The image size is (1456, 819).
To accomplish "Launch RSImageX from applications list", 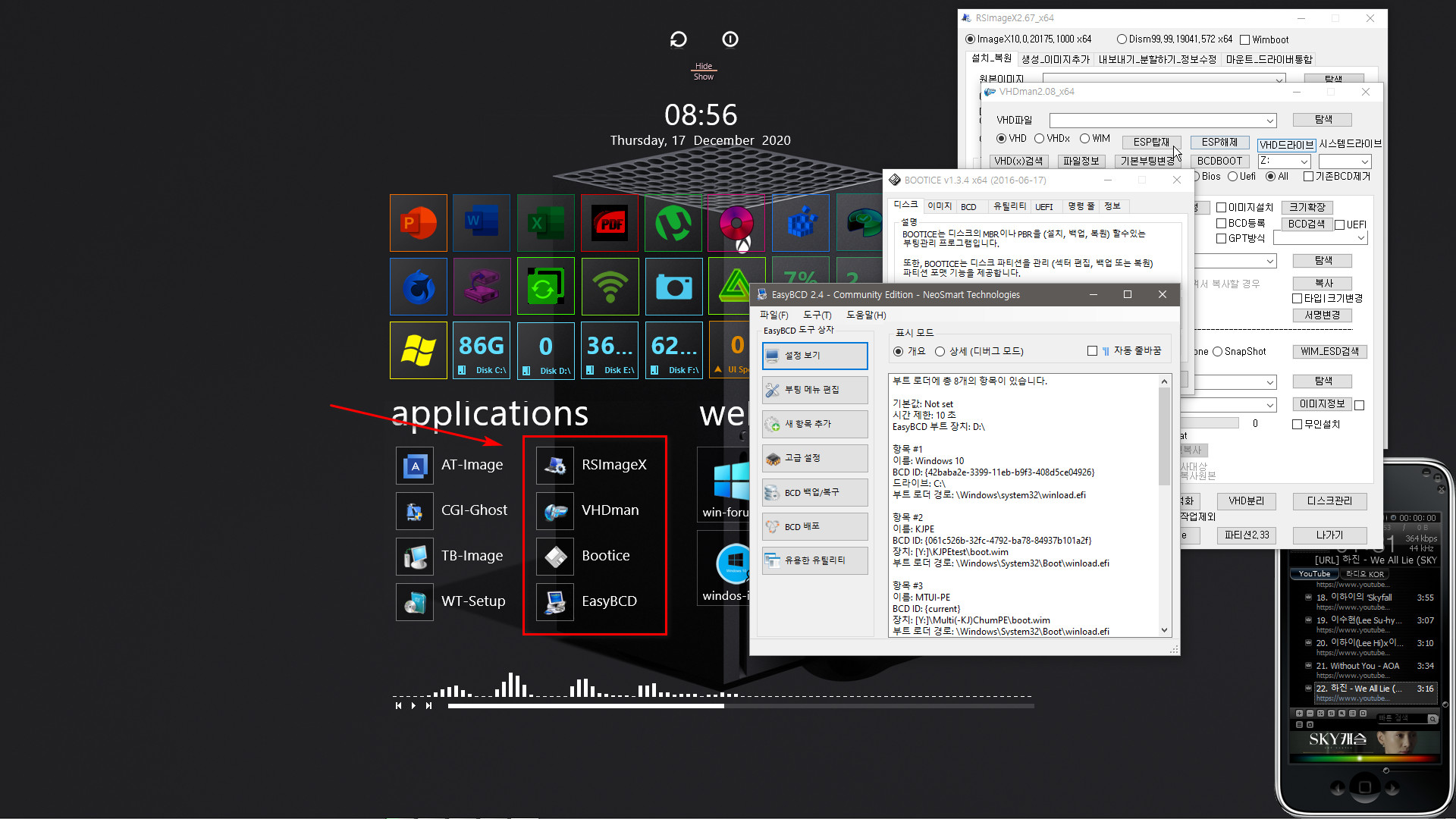I will click(x=593, y=465).
